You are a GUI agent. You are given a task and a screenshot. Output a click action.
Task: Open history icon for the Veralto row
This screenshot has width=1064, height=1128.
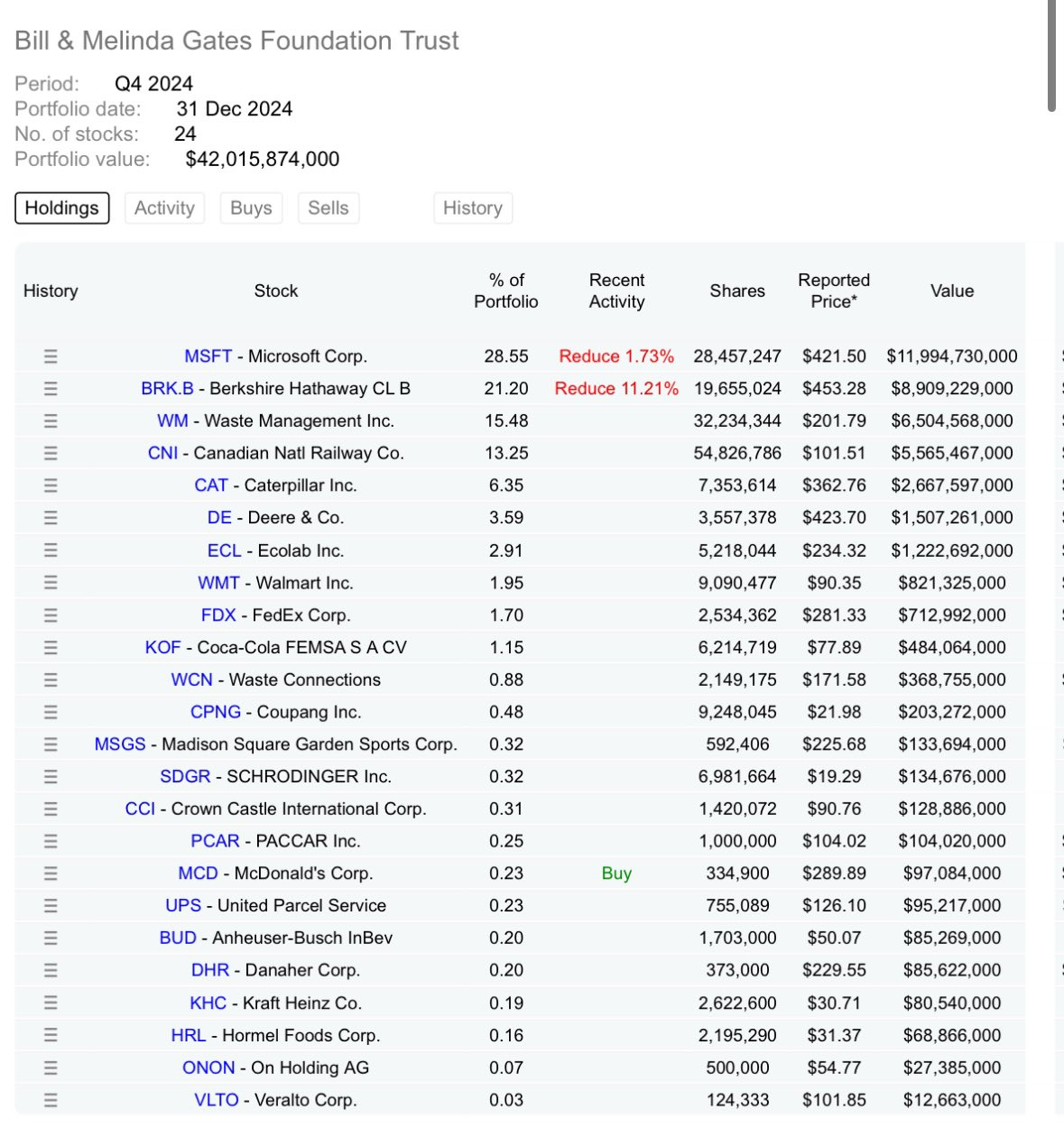click(51, 1100)
